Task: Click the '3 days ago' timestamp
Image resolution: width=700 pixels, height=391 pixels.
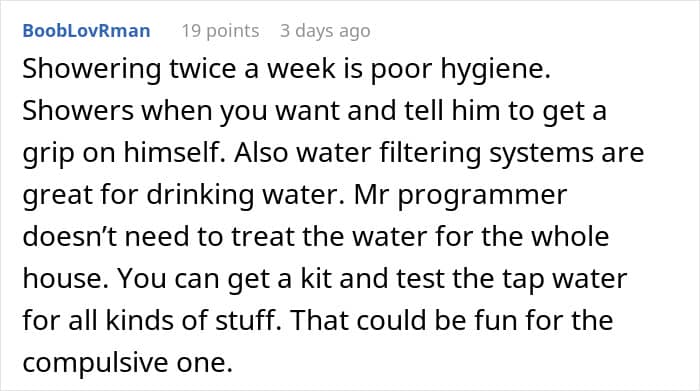Action: click(x=325, y=31)
